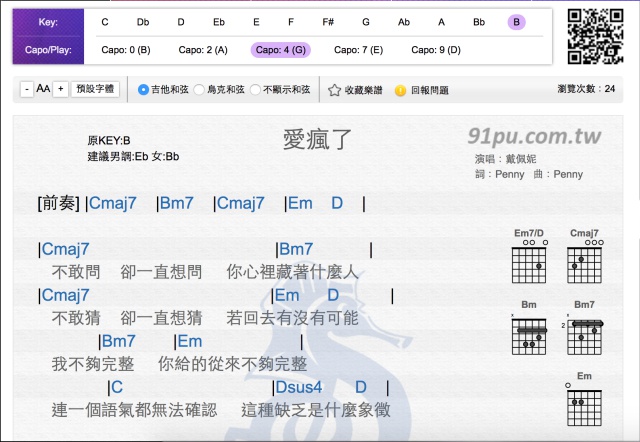The image size is (640, 442).
Task: Choose Capo: 2 (A) option
Action: click(x=203, y=50)
